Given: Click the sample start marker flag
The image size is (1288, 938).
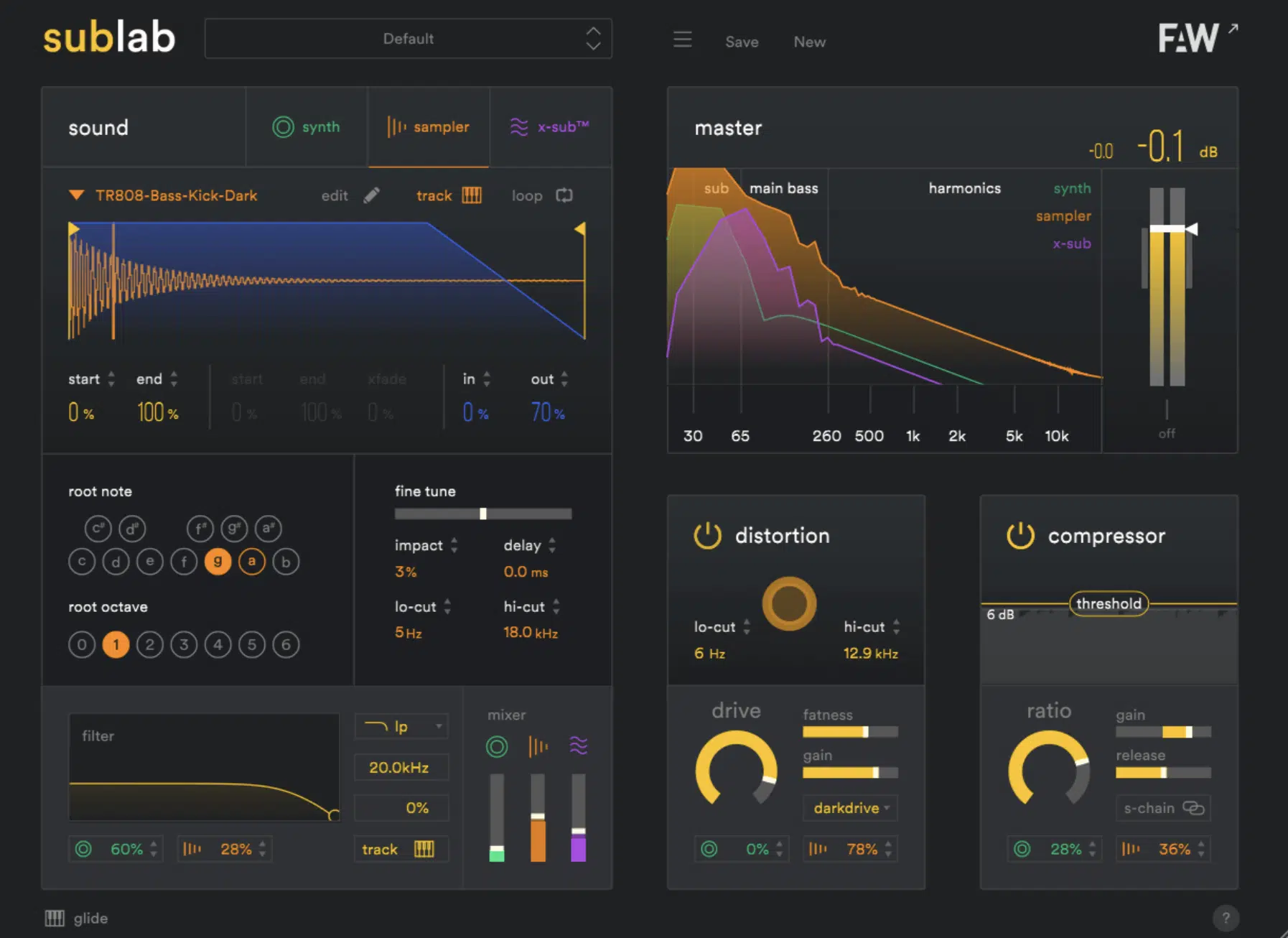Looking at the screenshot, I should [73, 228].
